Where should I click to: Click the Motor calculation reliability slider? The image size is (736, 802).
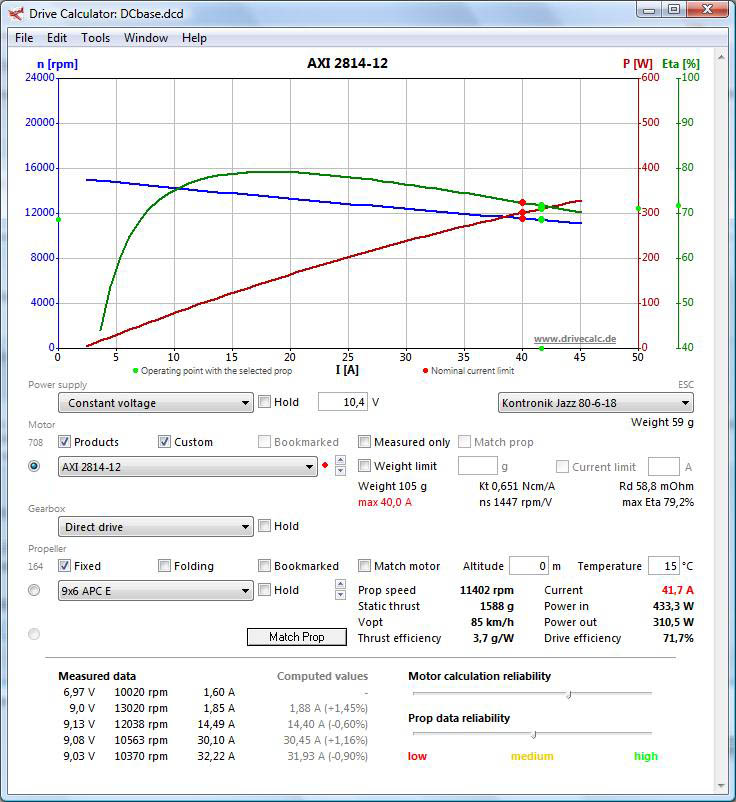[x=569, y=693]
